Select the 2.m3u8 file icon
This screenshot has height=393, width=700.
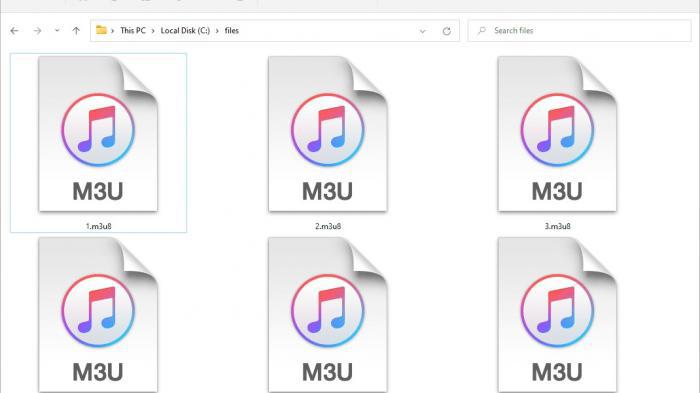click(328, 134)
